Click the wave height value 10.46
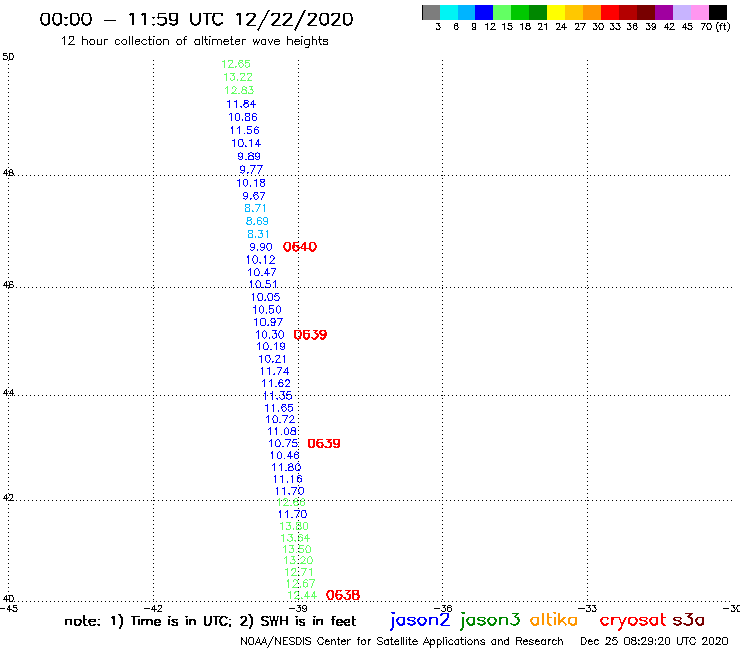This screenshot has height=650, width=740. (x=285, y=456)
